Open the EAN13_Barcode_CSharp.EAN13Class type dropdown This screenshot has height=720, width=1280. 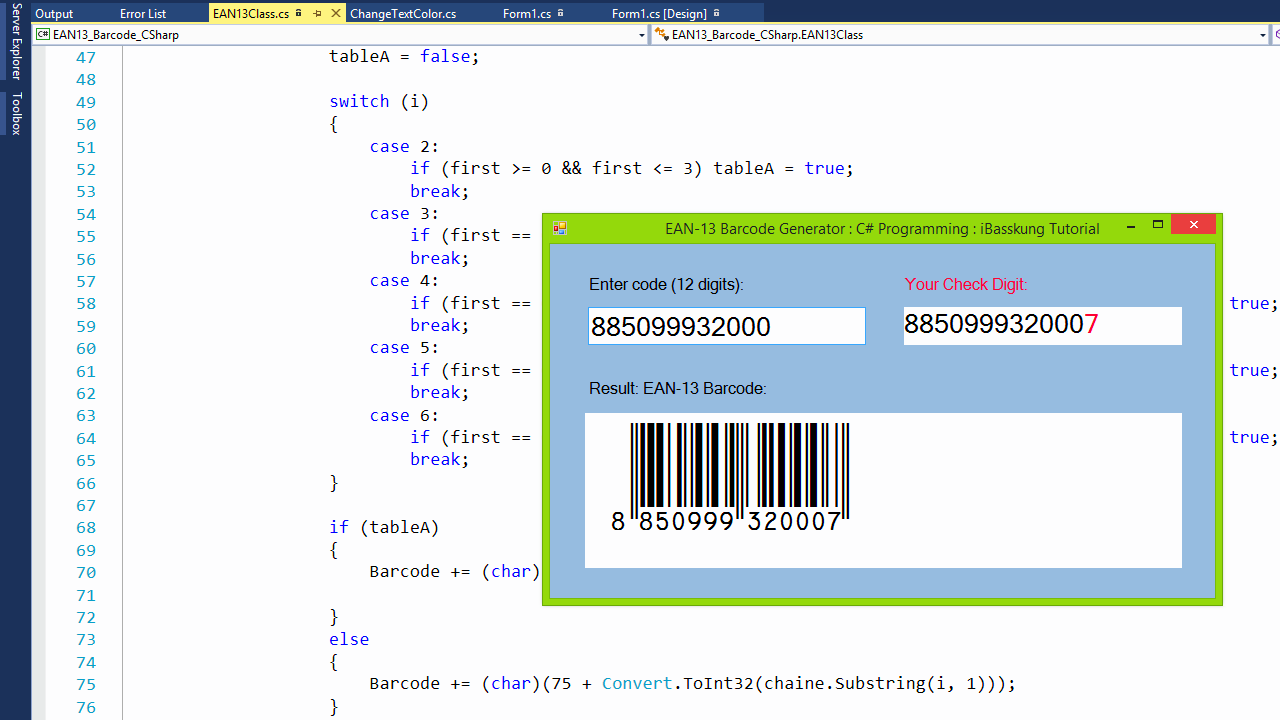1263,35
